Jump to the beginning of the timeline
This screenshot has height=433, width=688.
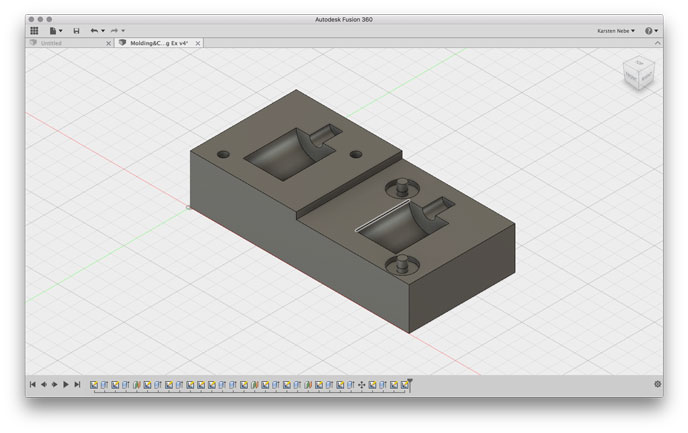pos(33,384)
